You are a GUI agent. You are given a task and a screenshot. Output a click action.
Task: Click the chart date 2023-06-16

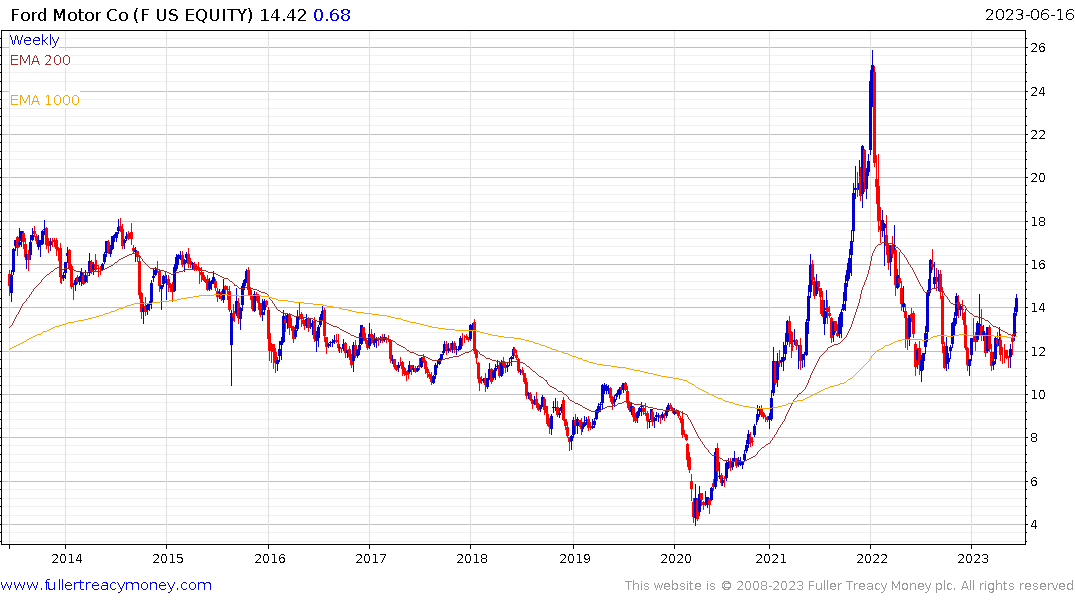click(1029, 15)
